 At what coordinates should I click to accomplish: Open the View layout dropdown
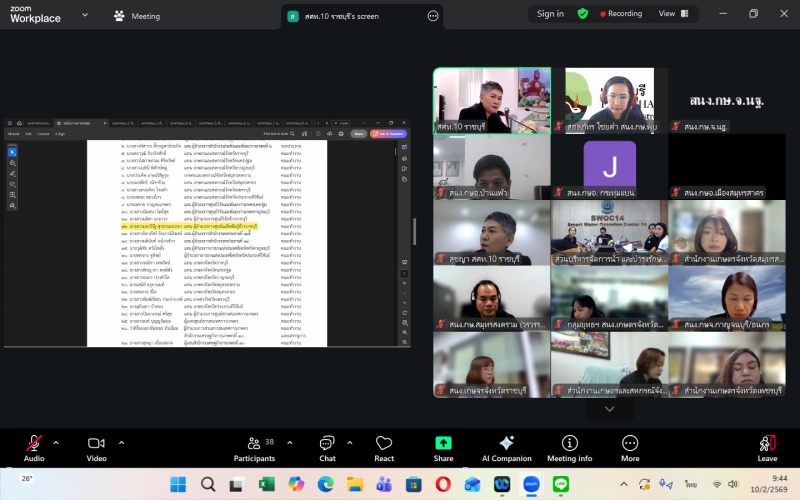coord(671,14)
